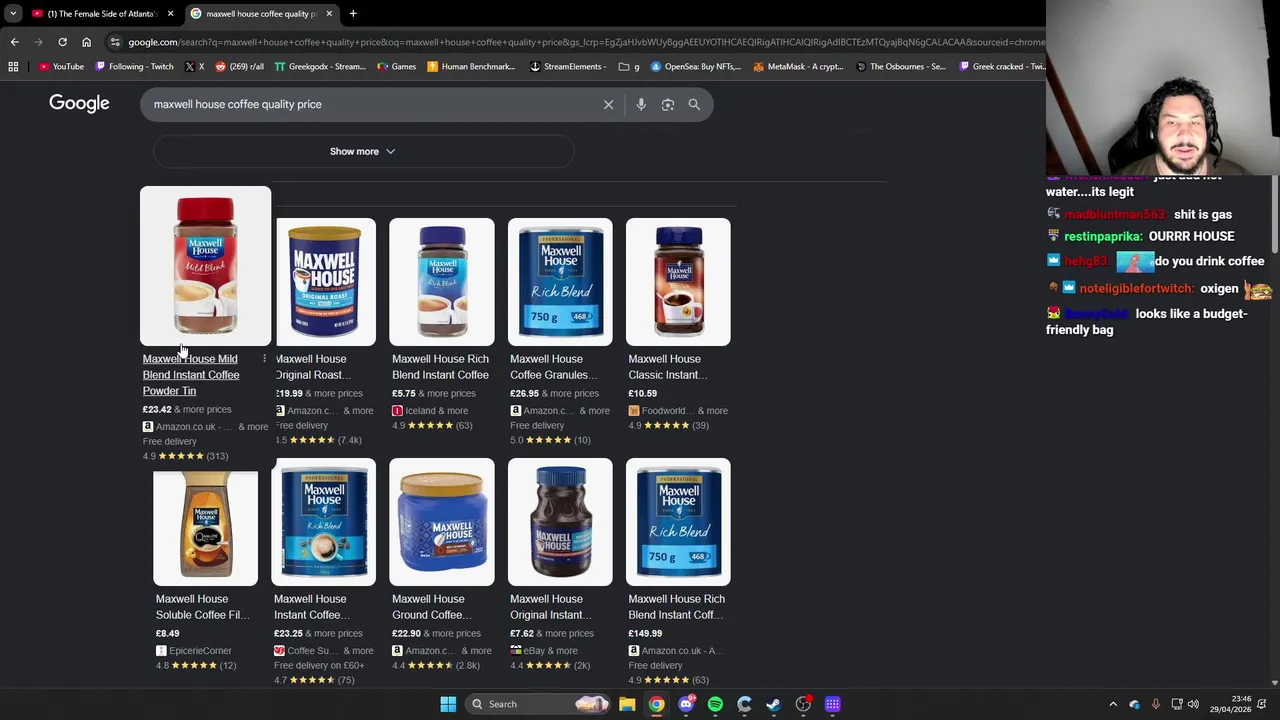Open the site information icon in address bar
The height and width of the screenshot is (720, 1280).
pyautogui.click(x=116, y=42)
